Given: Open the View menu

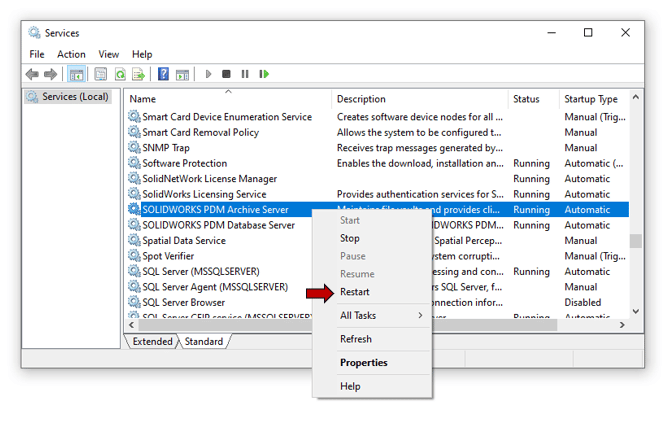Looking at the screenshot, I should click(109, 54).
